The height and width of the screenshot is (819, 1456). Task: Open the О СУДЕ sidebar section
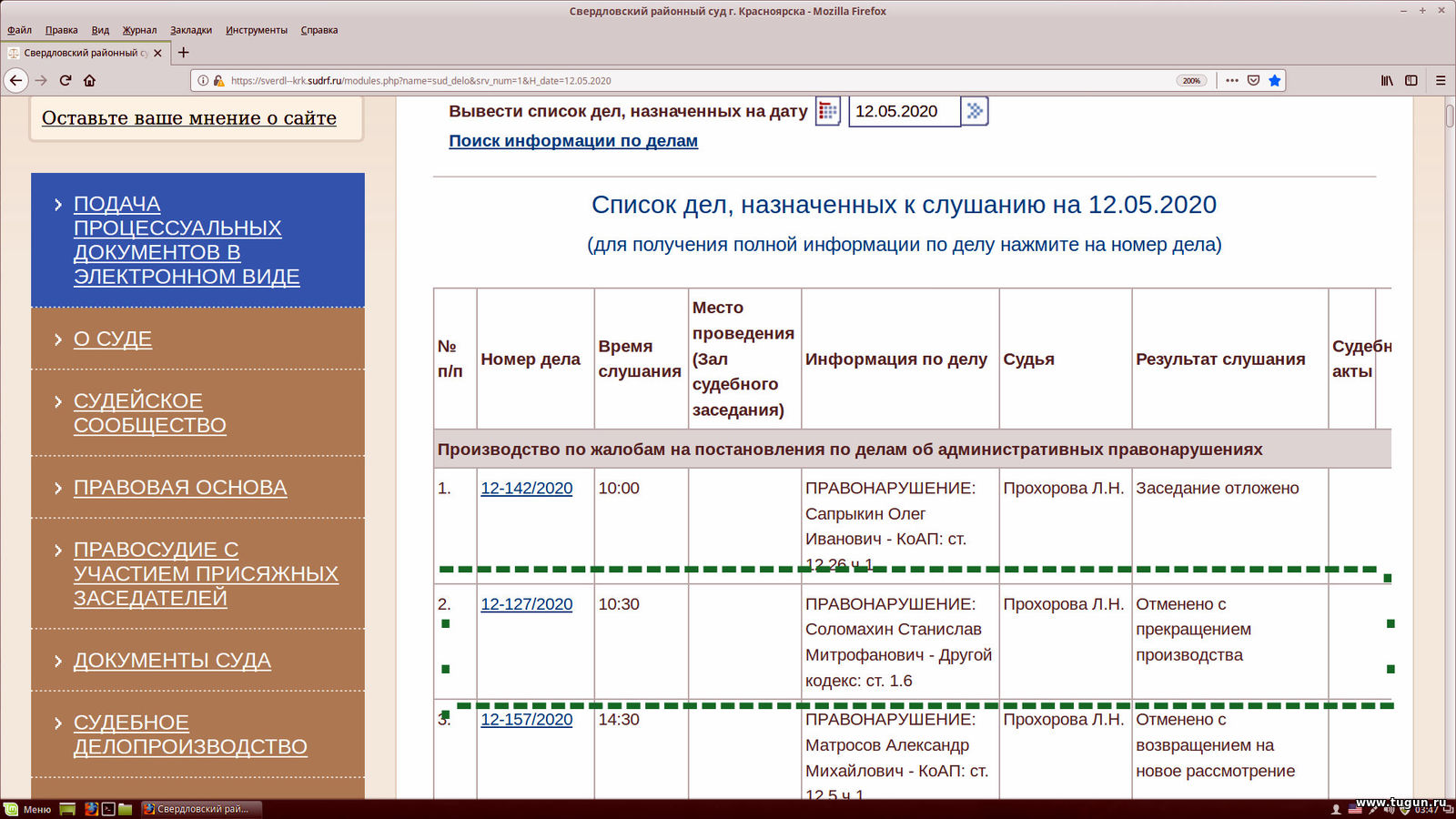point(113,339)
